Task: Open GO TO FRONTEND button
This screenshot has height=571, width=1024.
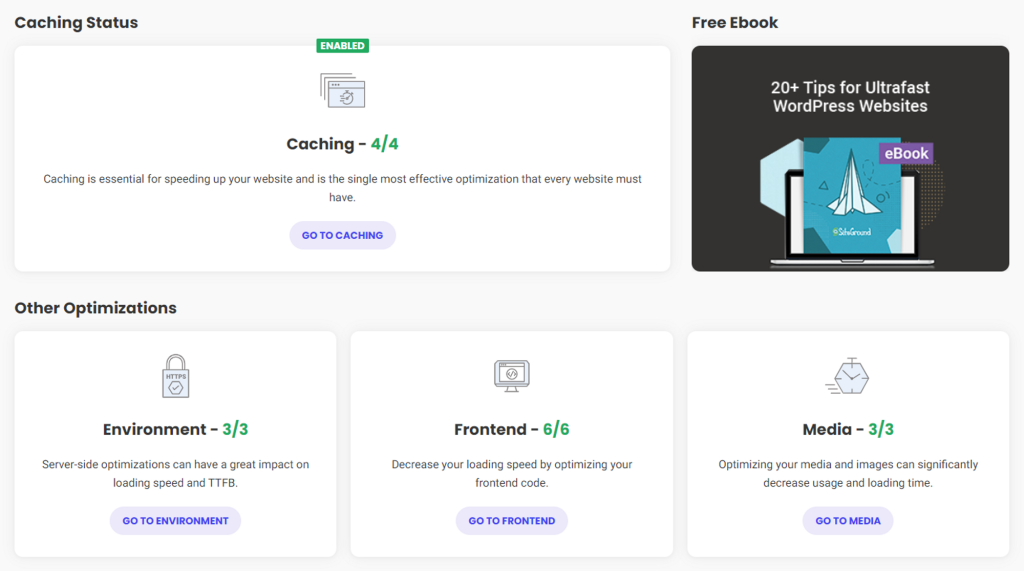Action: 511,521
